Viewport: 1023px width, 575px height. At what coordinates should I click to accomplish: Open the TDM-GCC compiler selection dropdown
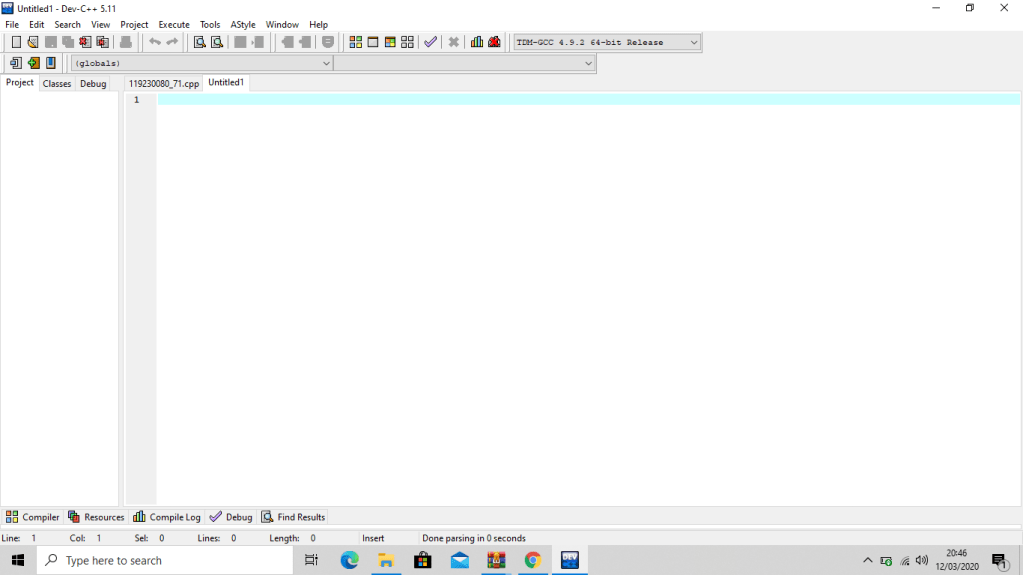coord(607,42)
